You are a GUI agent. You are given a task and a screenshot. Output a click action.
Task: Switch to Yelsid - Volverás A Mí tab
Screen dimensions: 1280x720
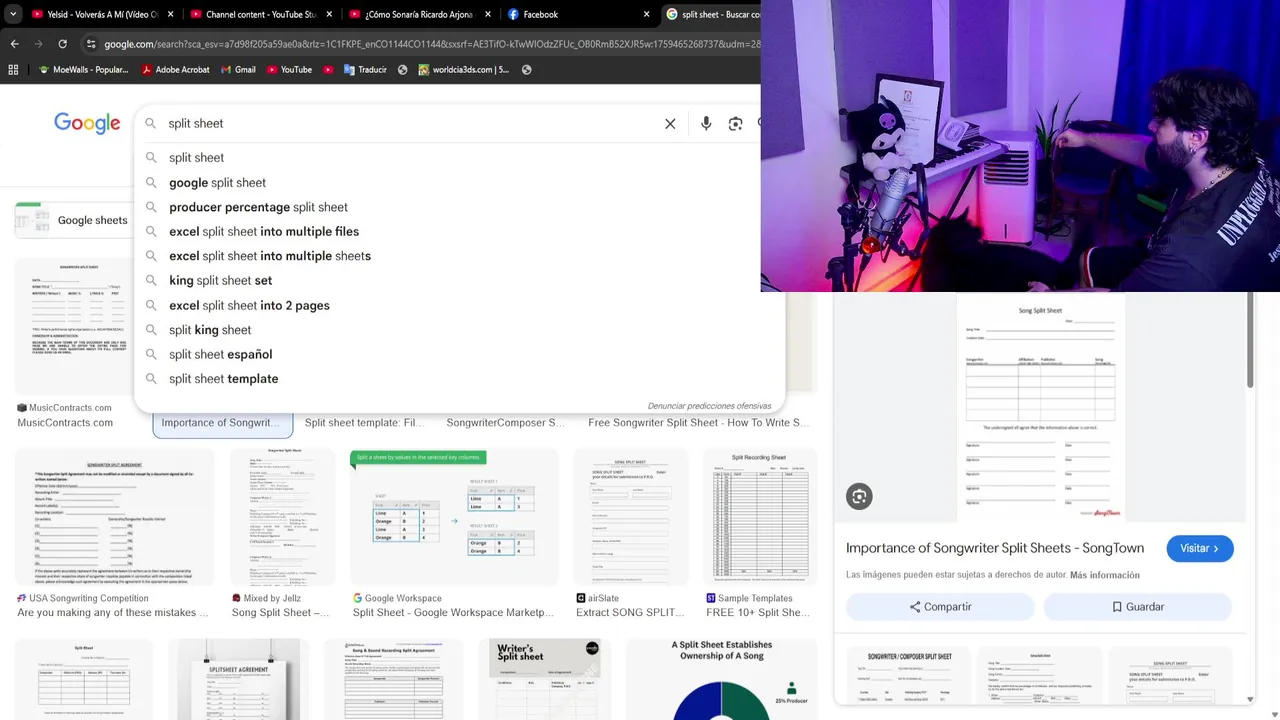point(103,14)
